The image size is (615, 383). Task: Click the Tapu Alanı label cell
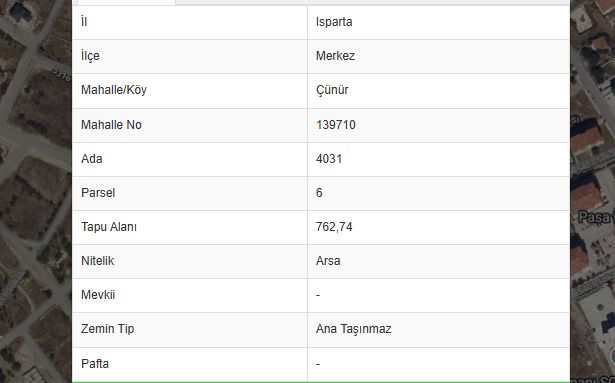click(190, 227)
